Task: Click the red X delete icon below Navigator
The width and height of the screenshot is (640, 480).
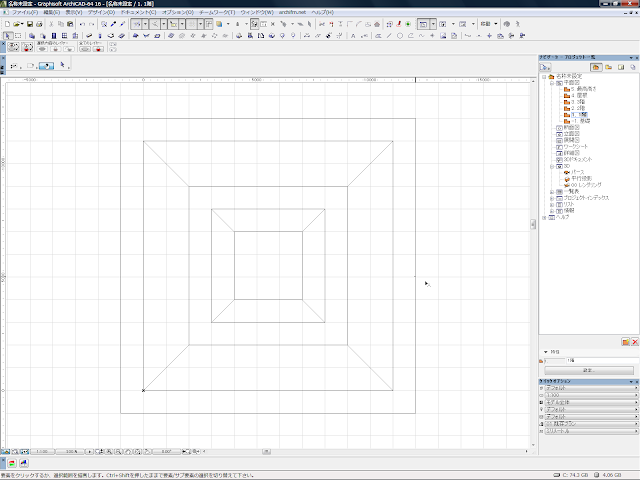Action: click(635, 342)
